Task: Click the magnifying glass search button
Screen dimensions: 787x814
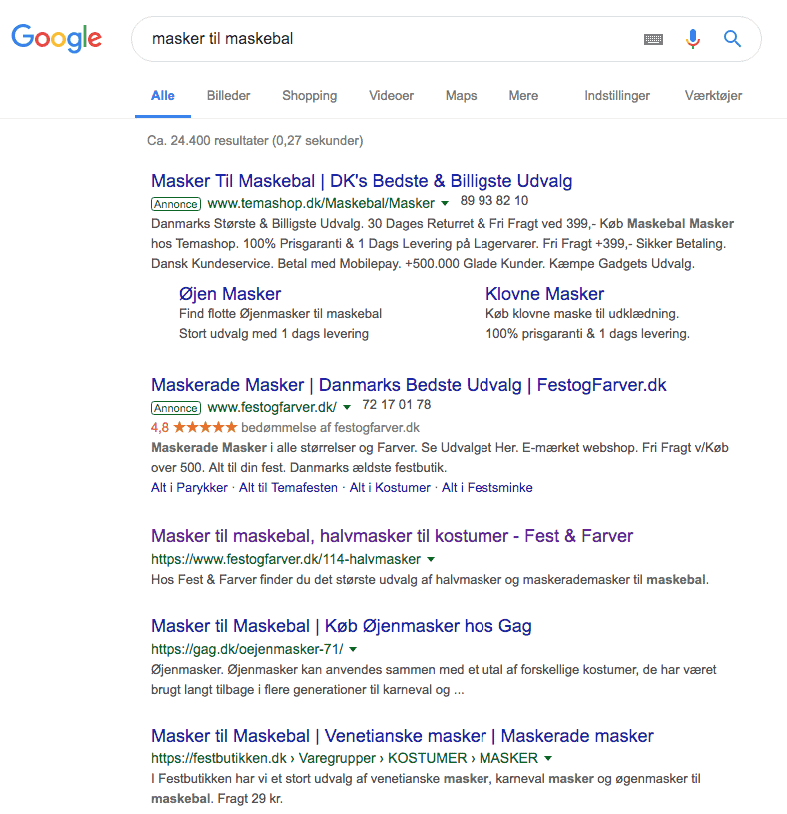Action: pyautogui.click(x=732, y=38)
